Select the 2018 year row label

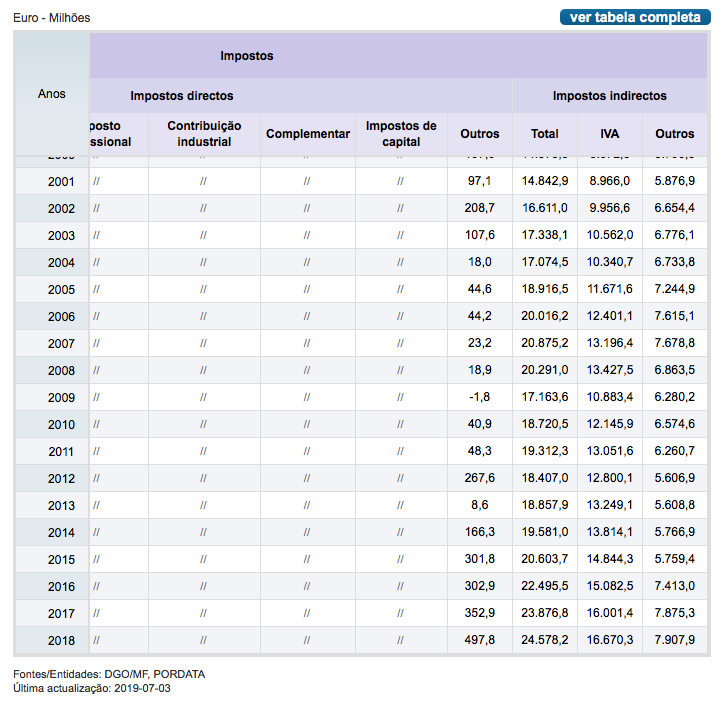click(x=61, y=639)
